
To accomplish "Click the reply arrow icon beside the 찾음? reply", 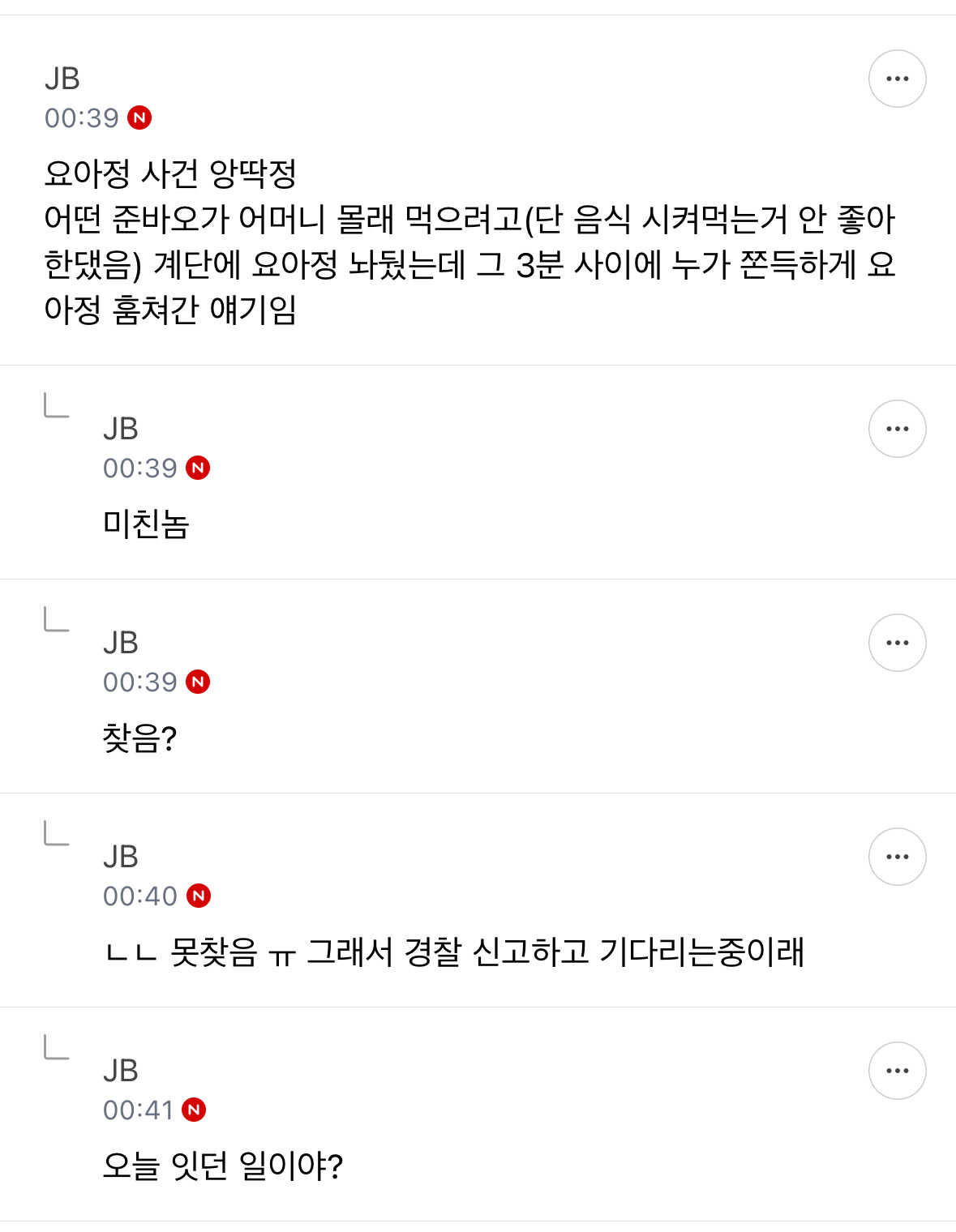I will [x=56, y=619].
